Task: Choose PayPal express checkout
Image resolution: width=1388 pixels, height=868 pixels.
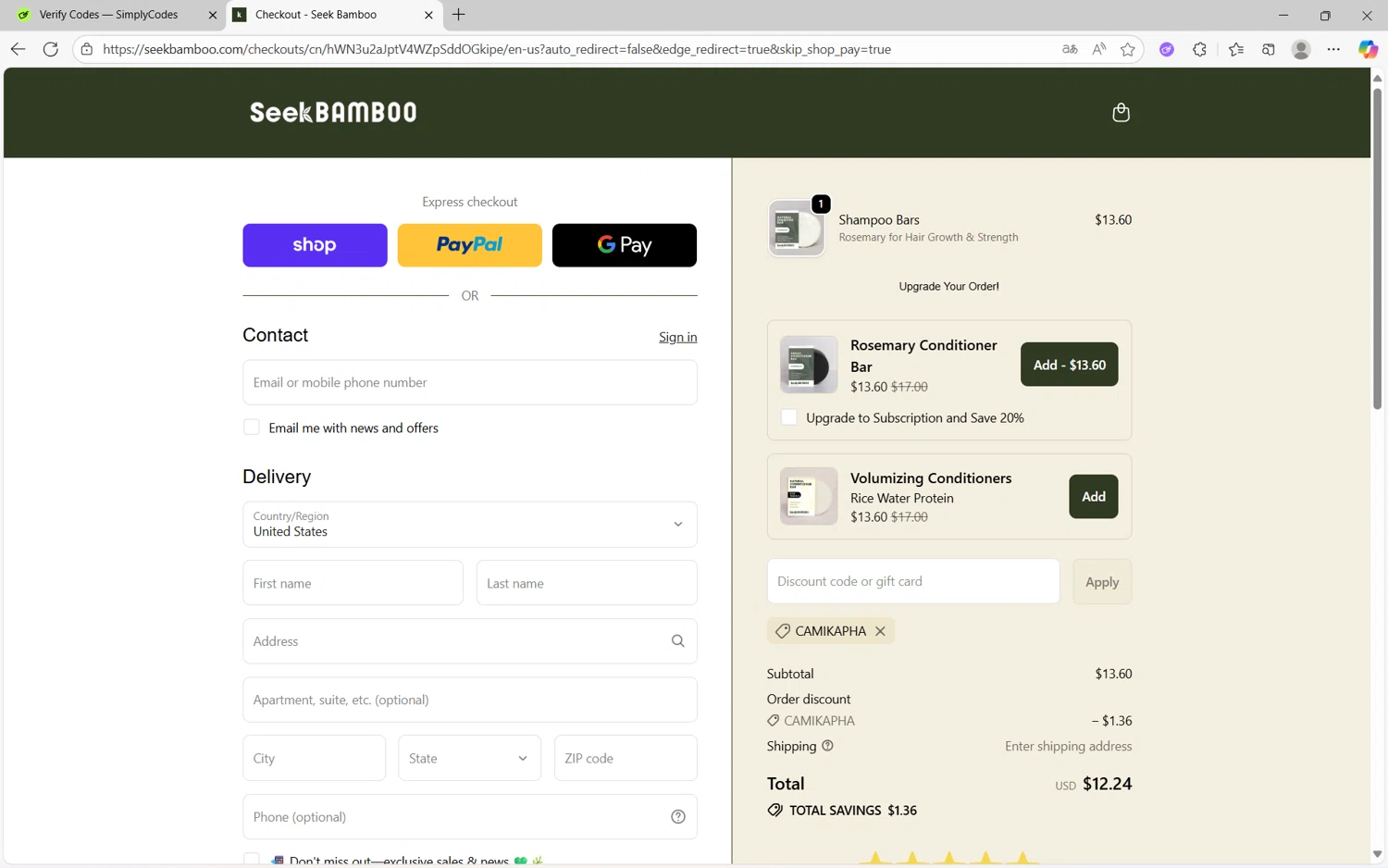Action: [x=470, y=245]
